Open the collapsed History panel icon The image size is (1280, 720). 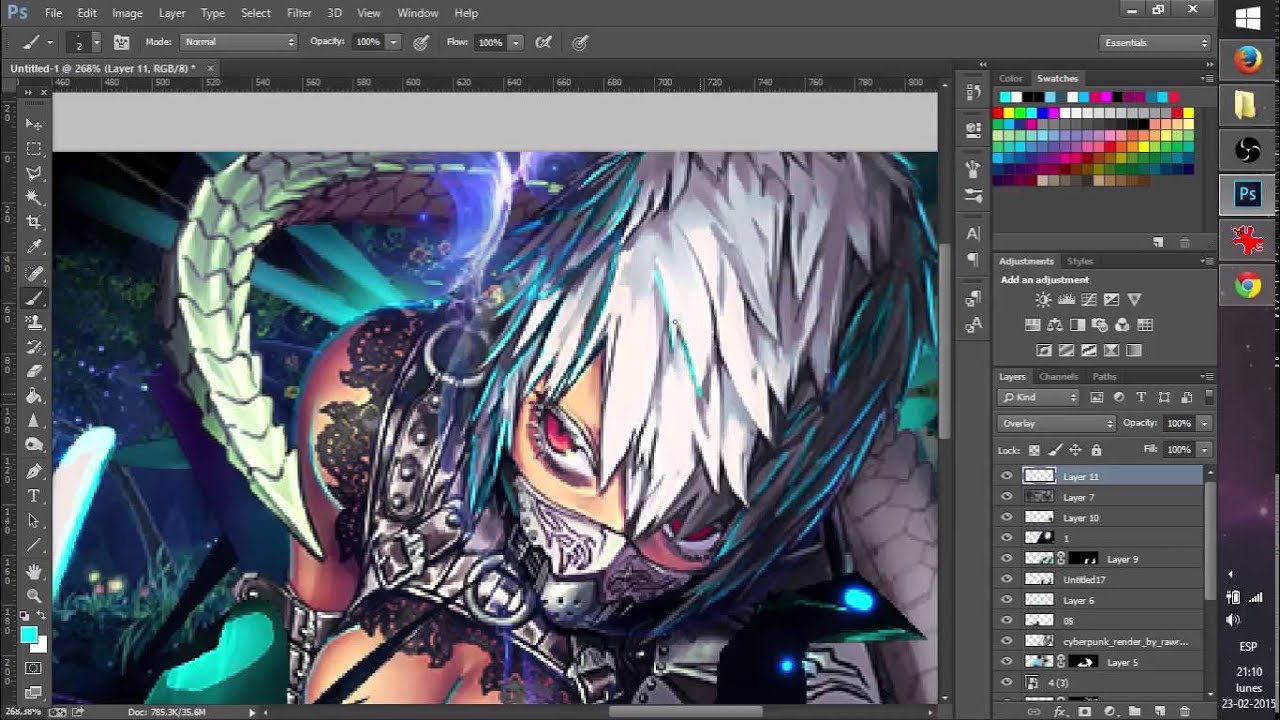tap(973, 92)
